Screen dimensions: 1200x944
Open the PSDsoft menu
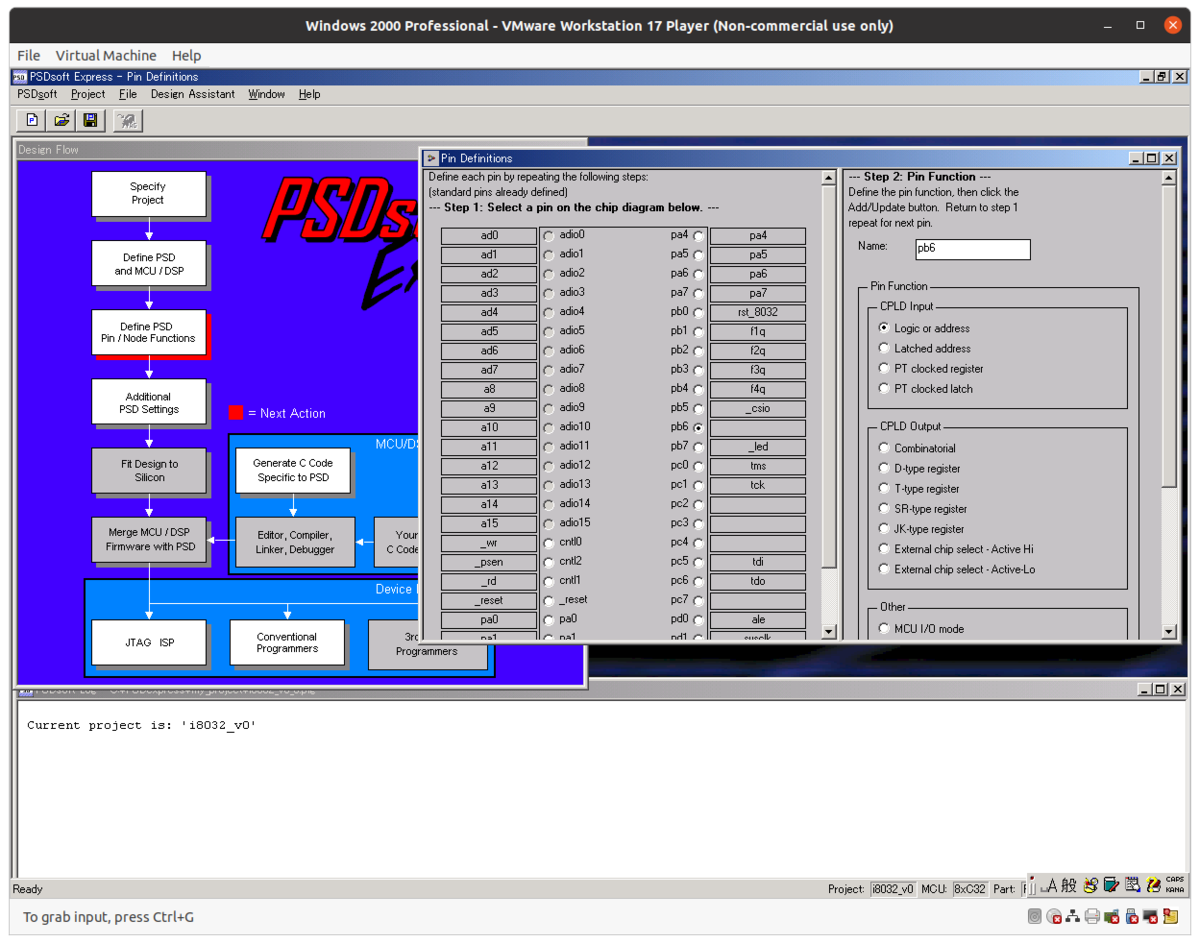[x=37, y=94]
